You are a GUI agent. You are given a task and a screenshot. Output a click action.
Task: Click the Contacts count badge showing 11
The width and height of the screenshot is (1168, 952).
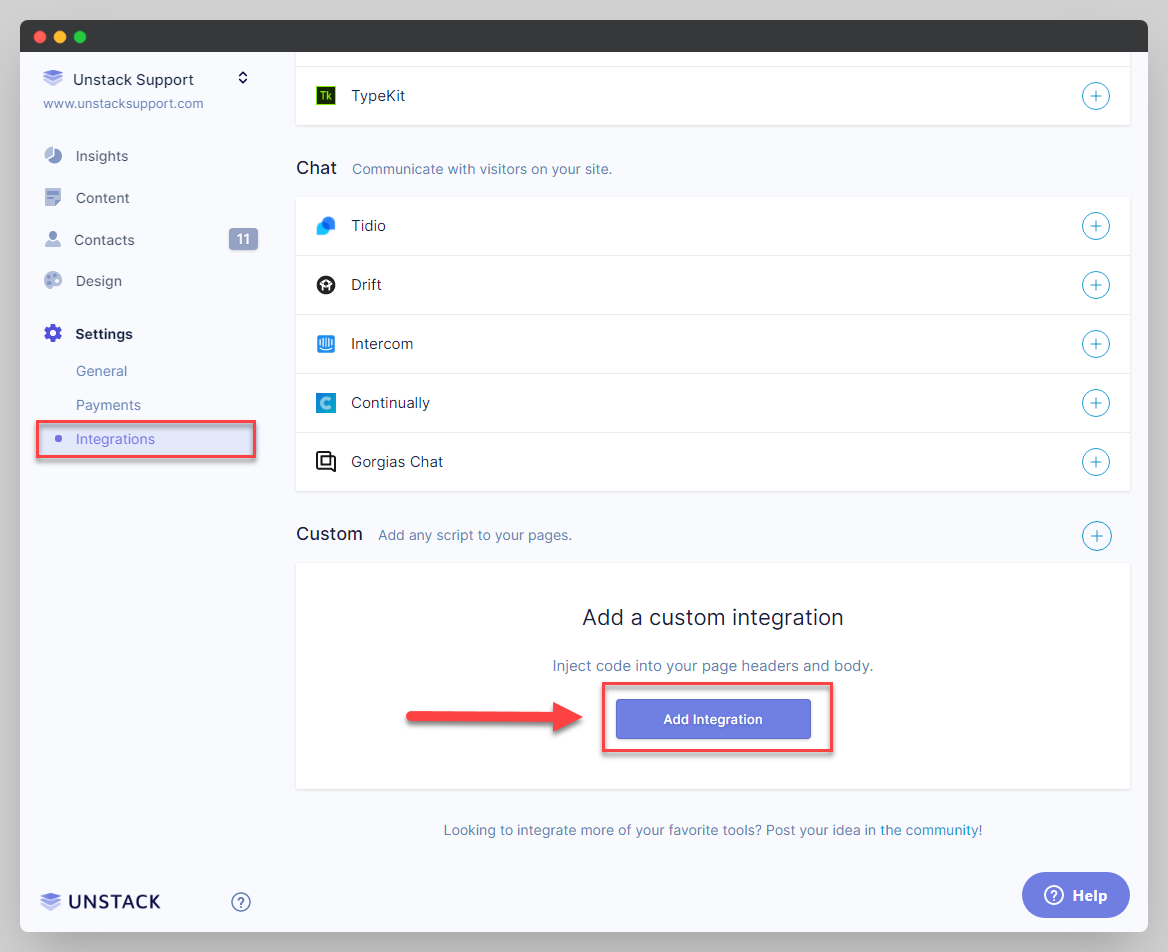coord(243,239)
